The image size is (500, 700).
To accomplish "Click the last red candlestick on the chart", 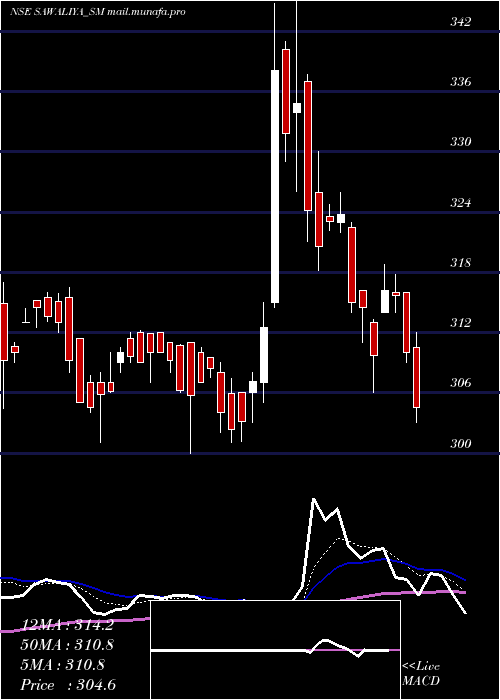I will 417,377.
